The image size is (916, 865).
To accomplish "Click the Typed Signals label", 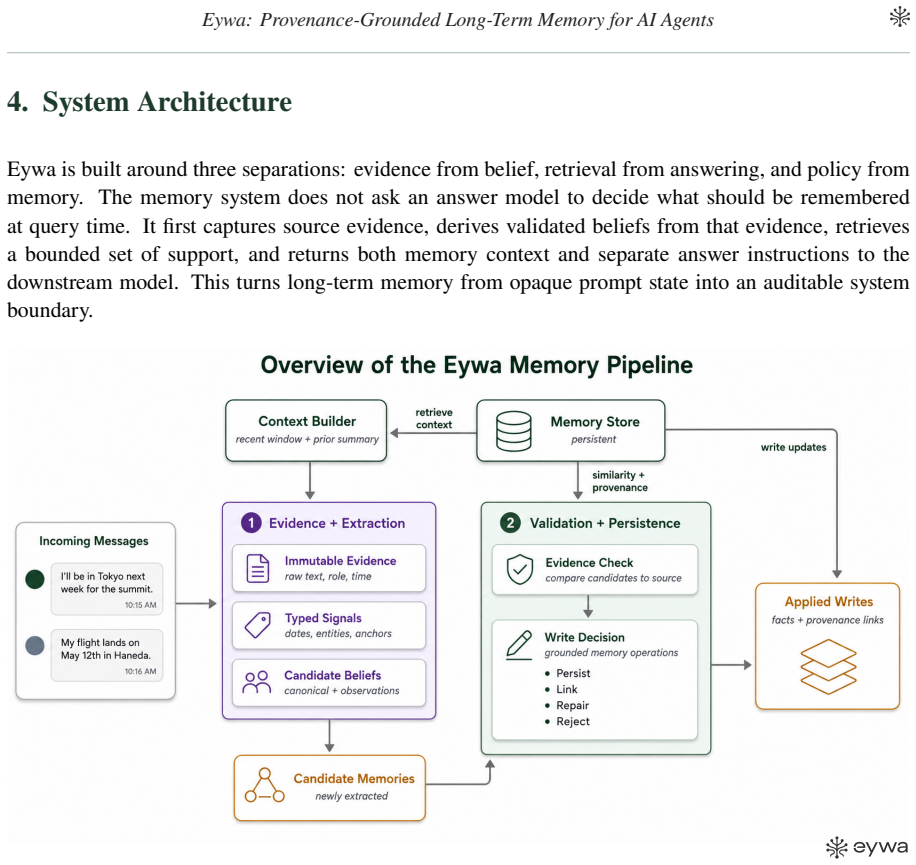I will 323,618.
